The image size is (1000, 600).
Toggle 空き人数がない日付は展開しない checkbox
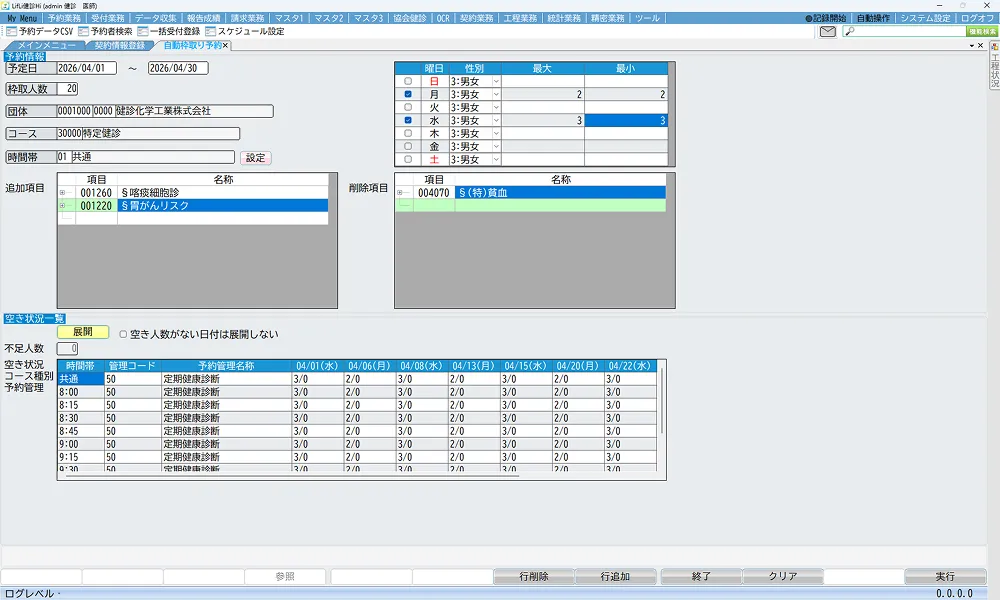click(x=123, y=334)
